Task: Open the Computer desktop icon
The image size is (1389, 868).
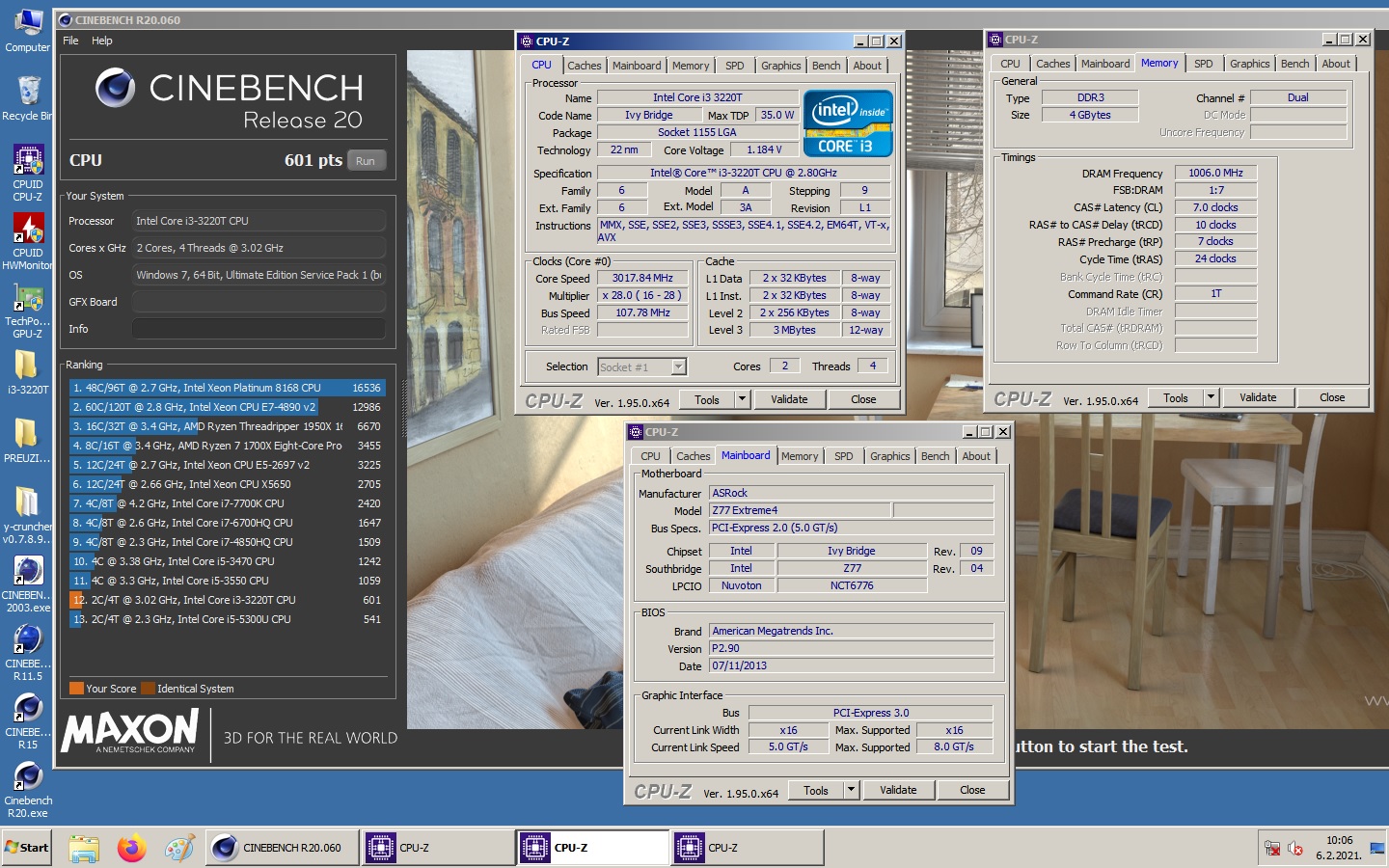Action: point(27,31)
